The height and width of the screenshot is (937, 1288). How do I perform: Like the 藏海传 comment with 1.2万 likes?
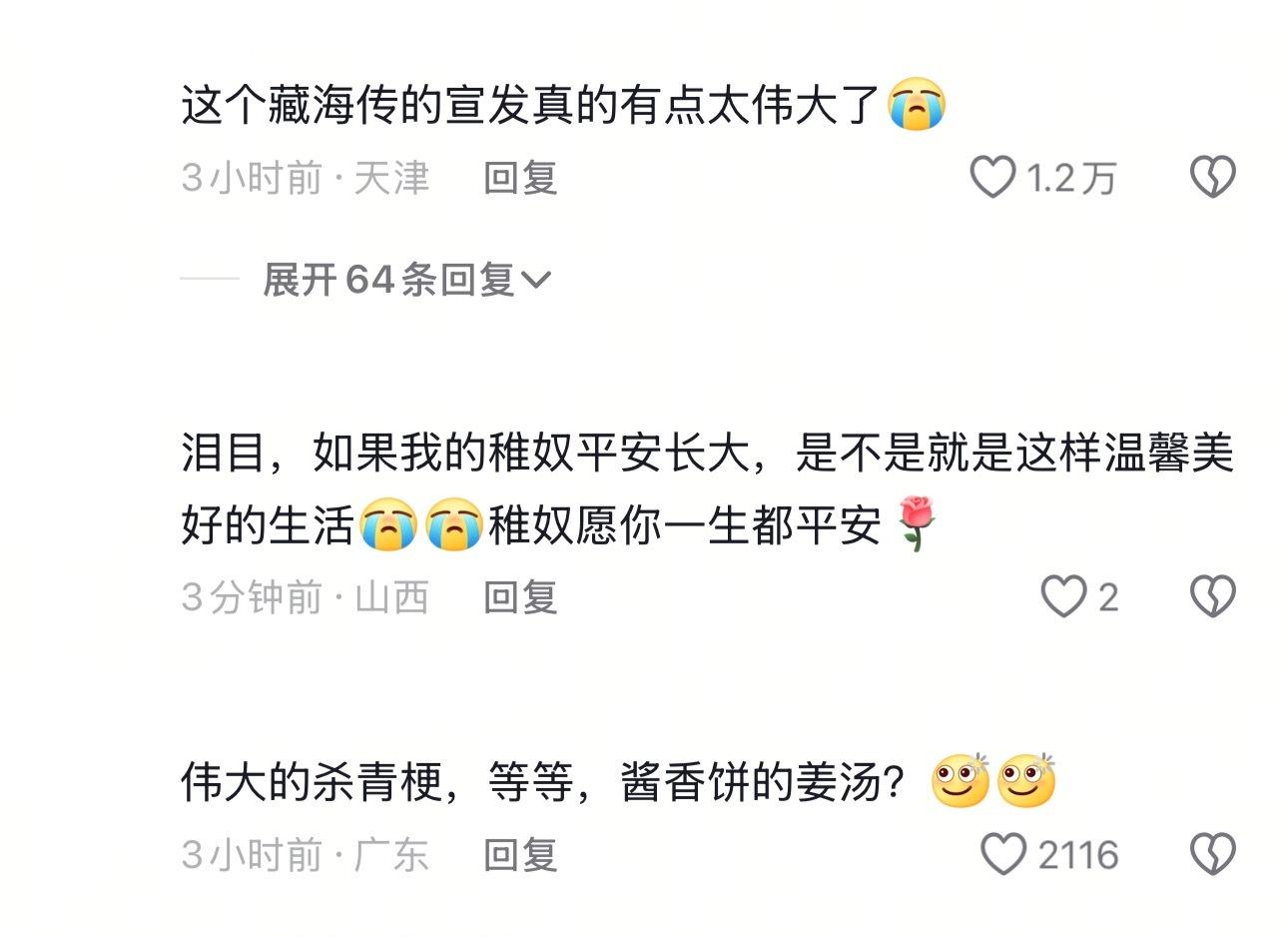tap(992, 178)
